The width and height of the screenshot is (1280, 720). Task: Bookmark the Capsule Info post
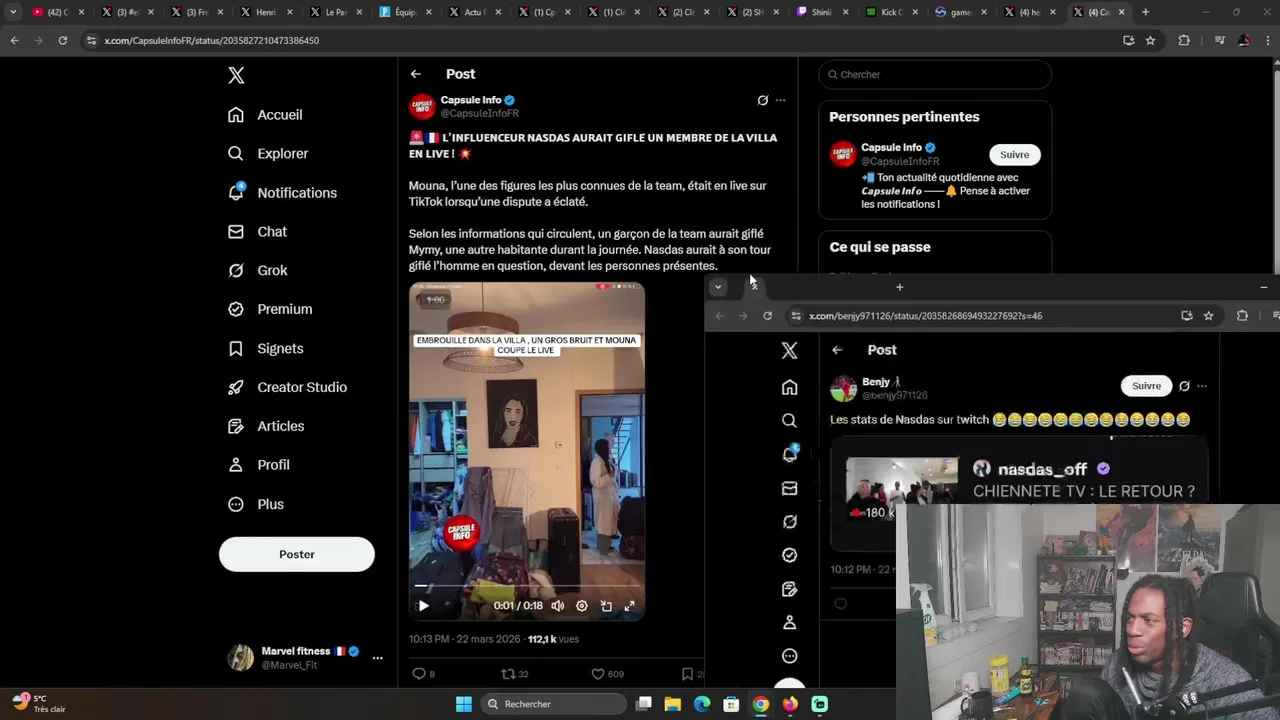[x=687, y=674]
